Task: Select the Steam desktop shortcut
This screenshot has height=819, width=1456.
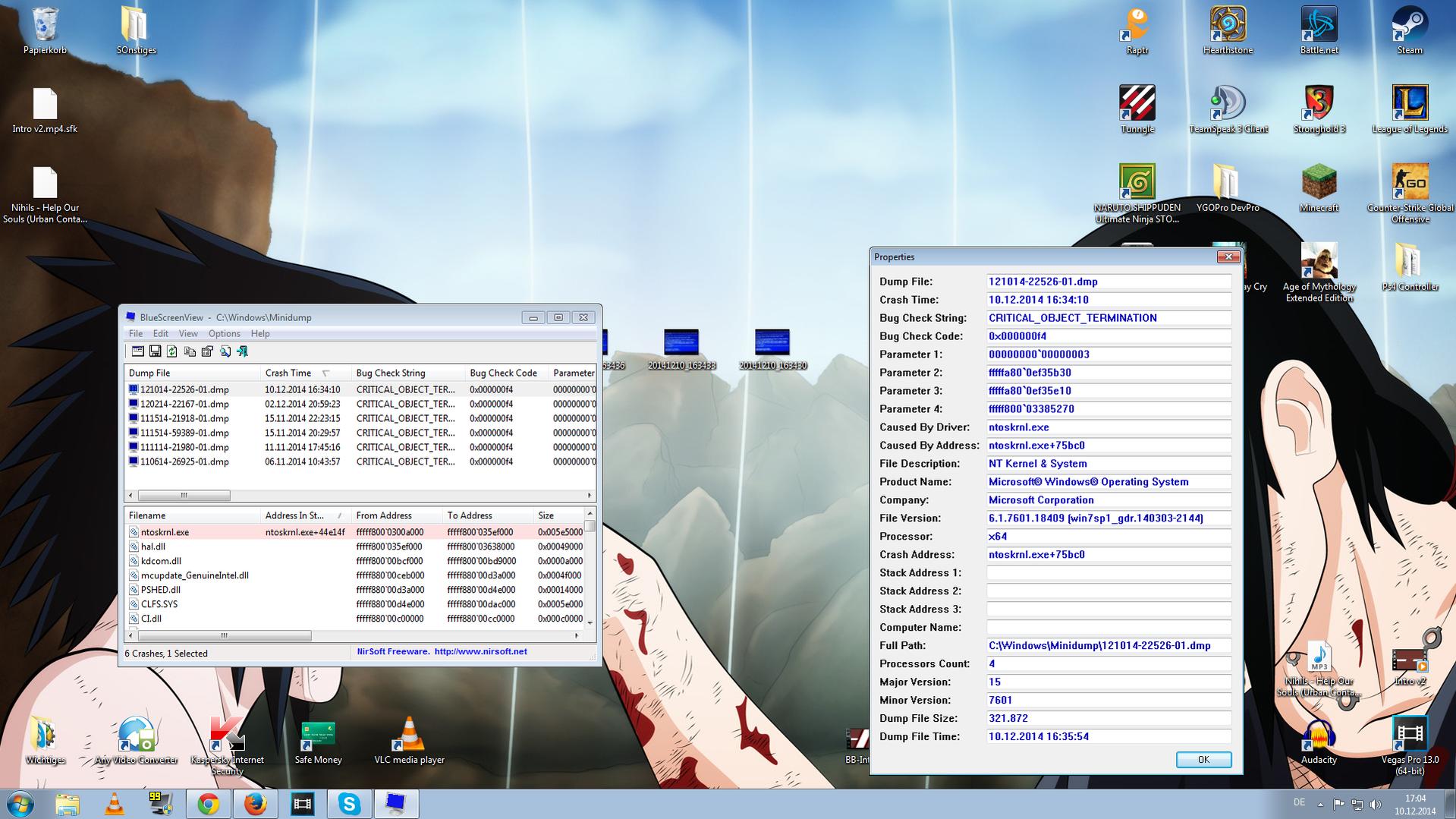Action: [1410, 30]
